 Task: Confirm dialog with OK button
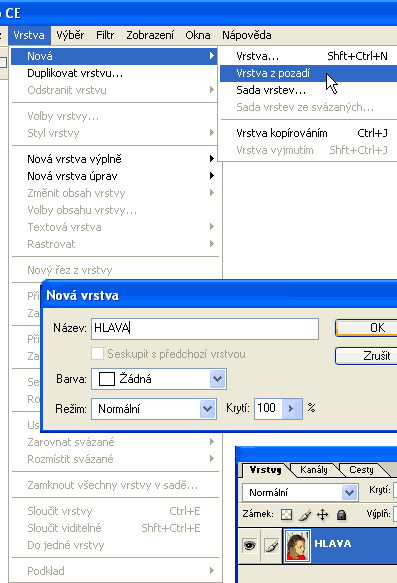pyautogui.click(x=366, y=328)
